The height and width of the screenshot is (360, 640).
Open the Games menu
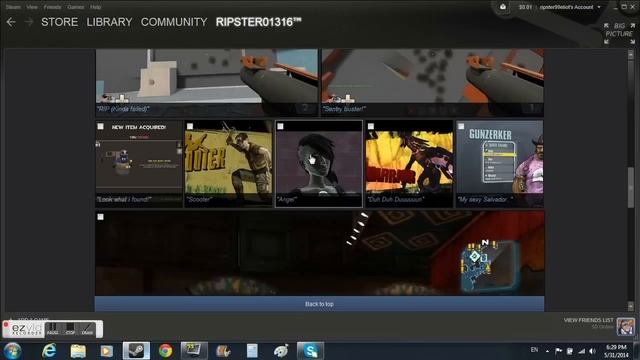76,7
